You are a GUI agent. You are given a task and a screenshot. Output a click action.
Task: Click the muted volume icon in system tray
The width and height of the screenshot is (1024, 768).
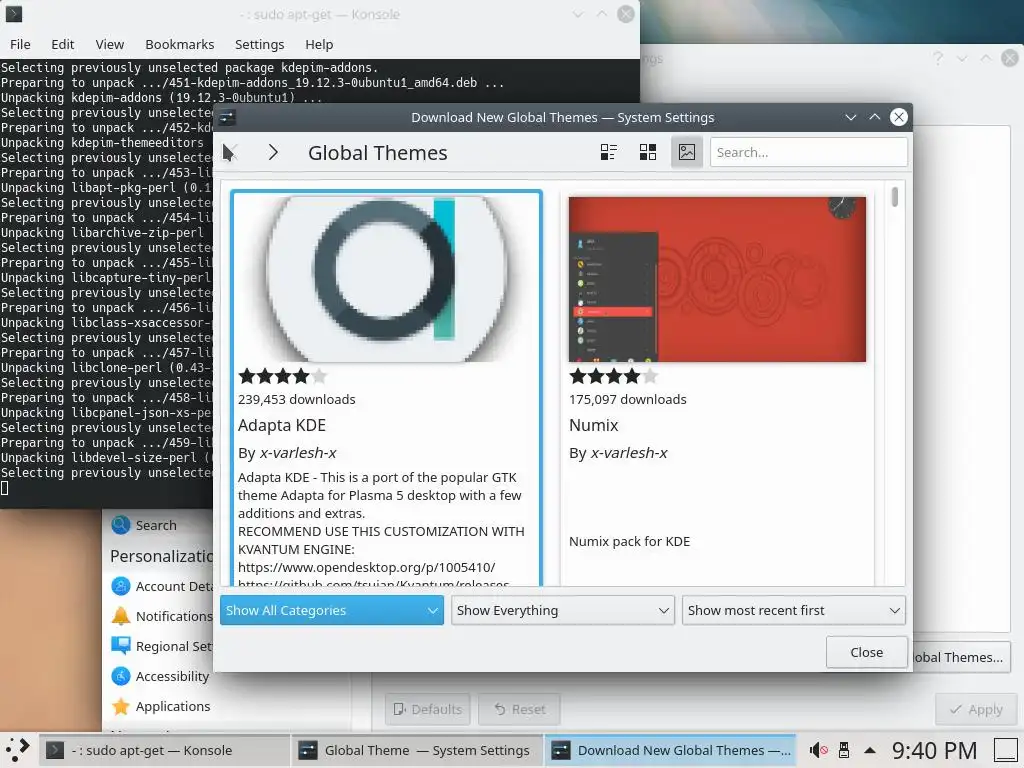click(818, 750)
